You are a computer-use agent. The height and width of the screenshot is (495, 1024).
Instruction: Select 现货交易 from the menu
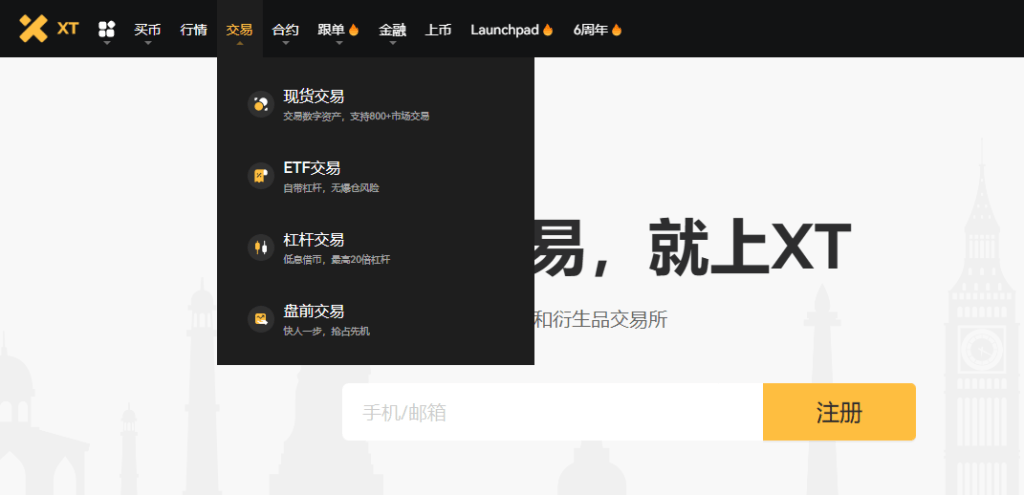[313, 96]
